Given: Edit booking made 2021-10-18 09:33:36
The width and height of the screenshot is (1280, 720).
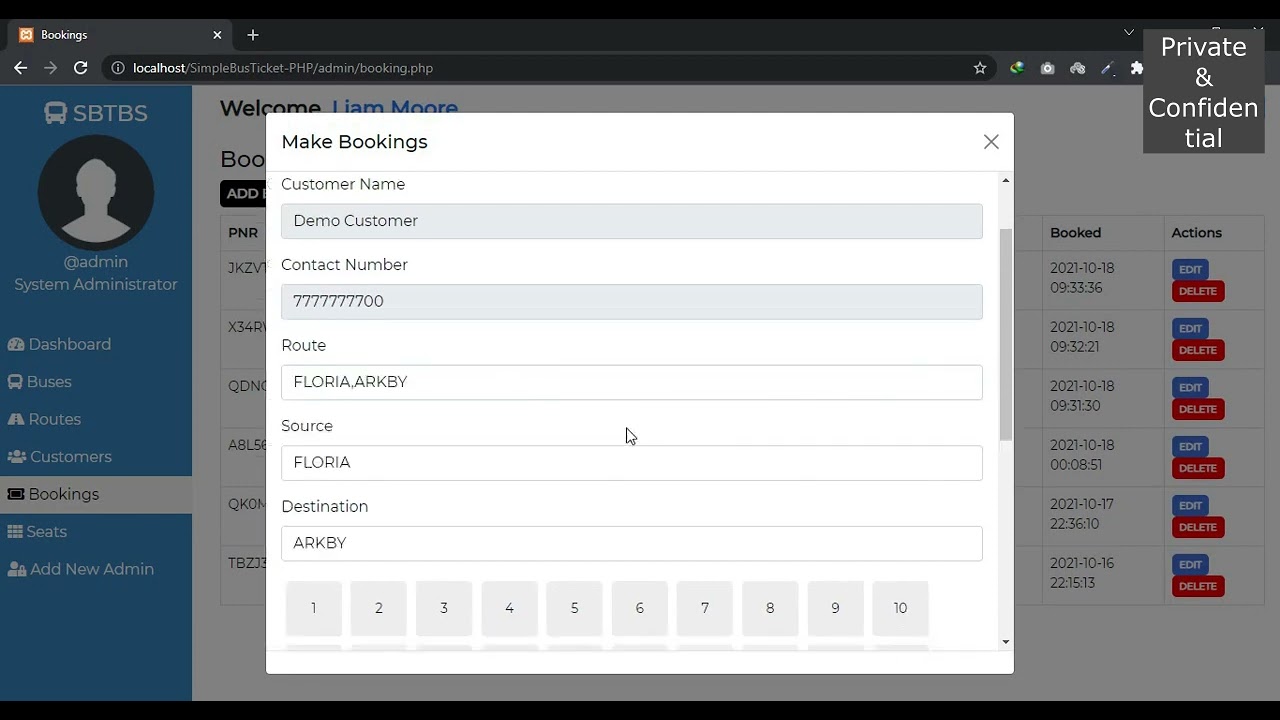Looking at the screenshot, I should (1190, 269).
